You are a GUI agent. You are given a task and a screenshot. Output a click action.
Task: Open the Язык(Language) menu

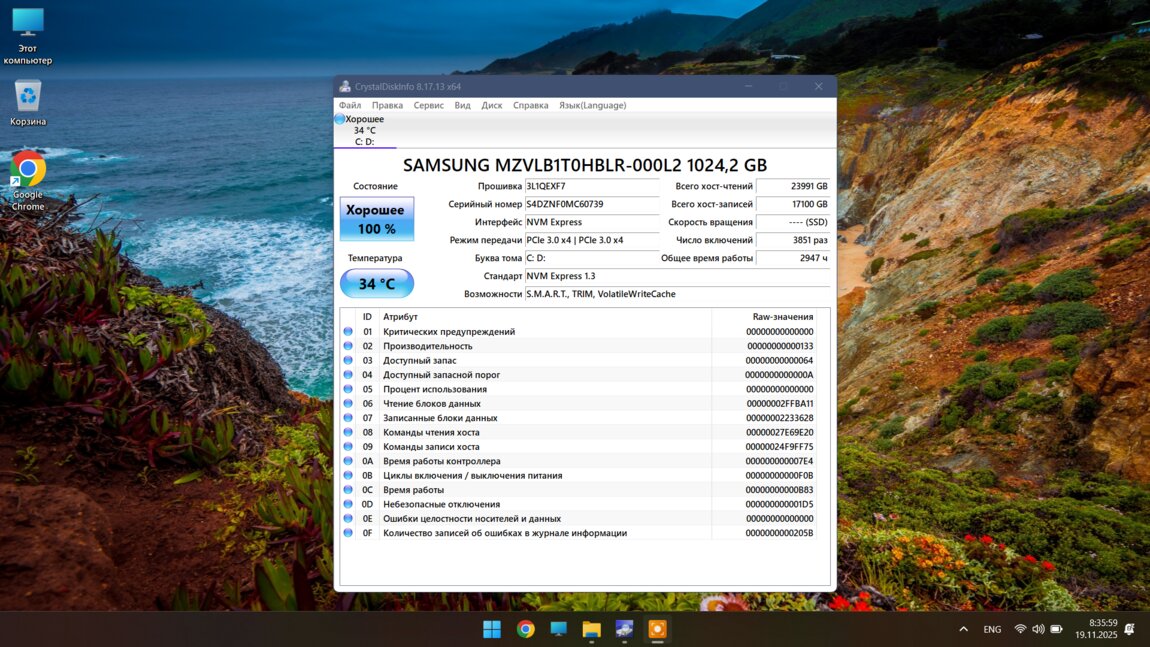coord(592,105)
